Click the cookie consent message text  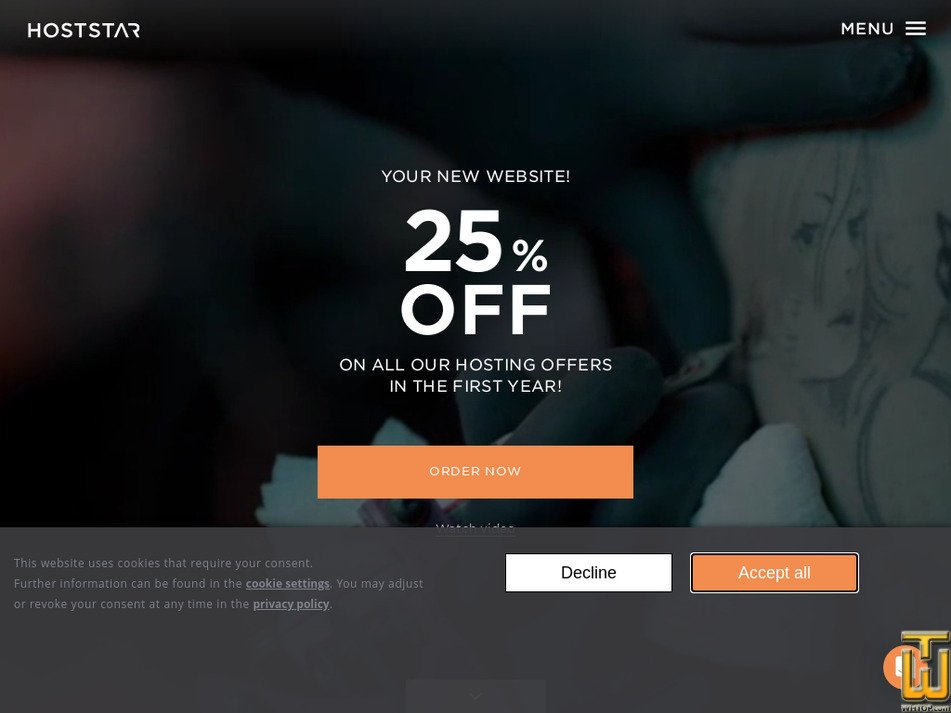(218, 583)
